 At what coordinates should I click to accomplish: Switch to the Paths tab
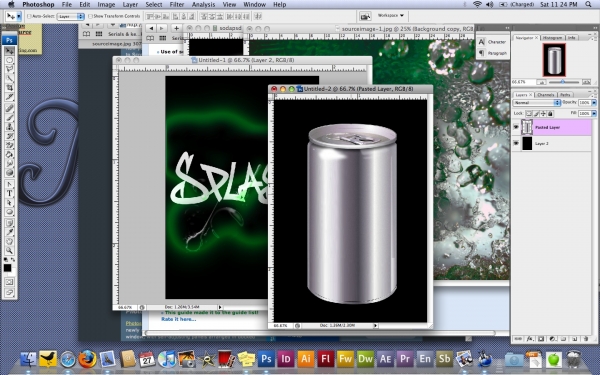click(565, 95)
